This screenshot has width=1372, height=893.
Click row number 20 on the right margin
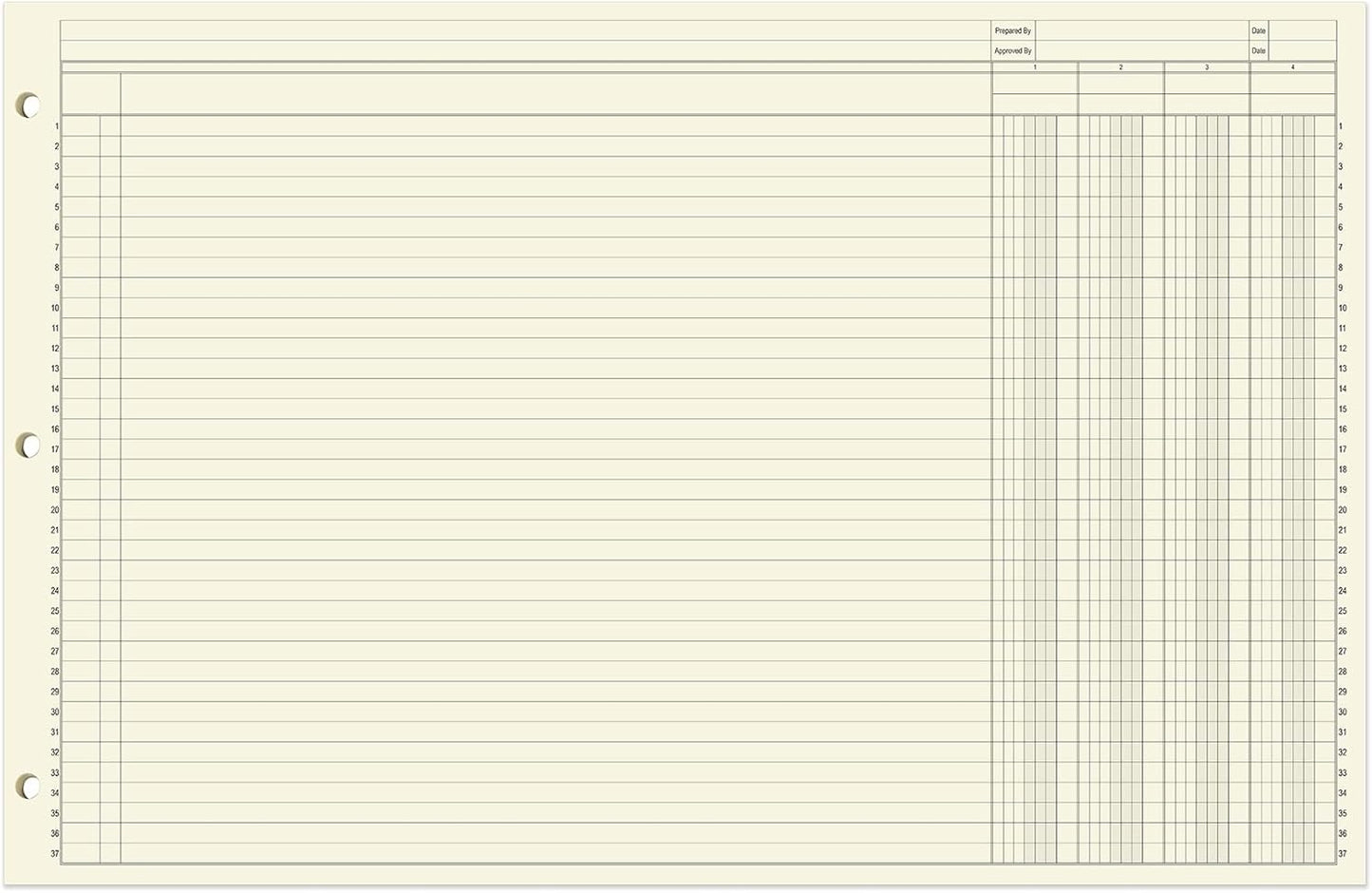click(1340, 508)
